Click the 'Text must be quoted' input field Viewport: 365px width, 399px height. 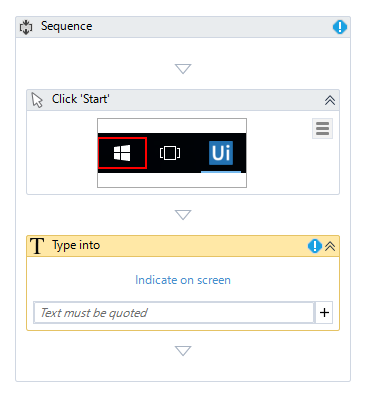click(x=174, y=313)
